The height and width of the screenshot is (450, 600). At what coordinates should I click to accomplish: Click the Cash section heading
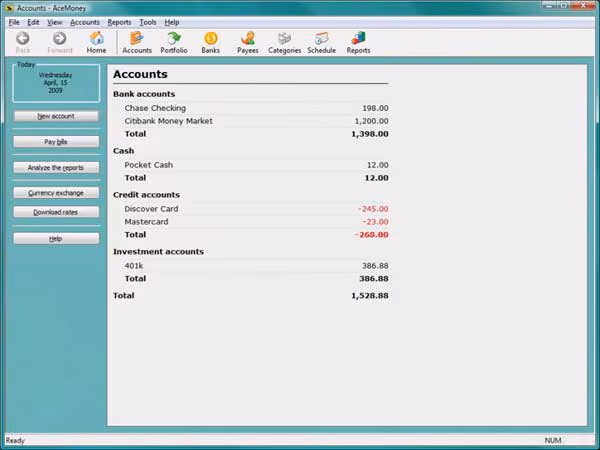(123, 151)
